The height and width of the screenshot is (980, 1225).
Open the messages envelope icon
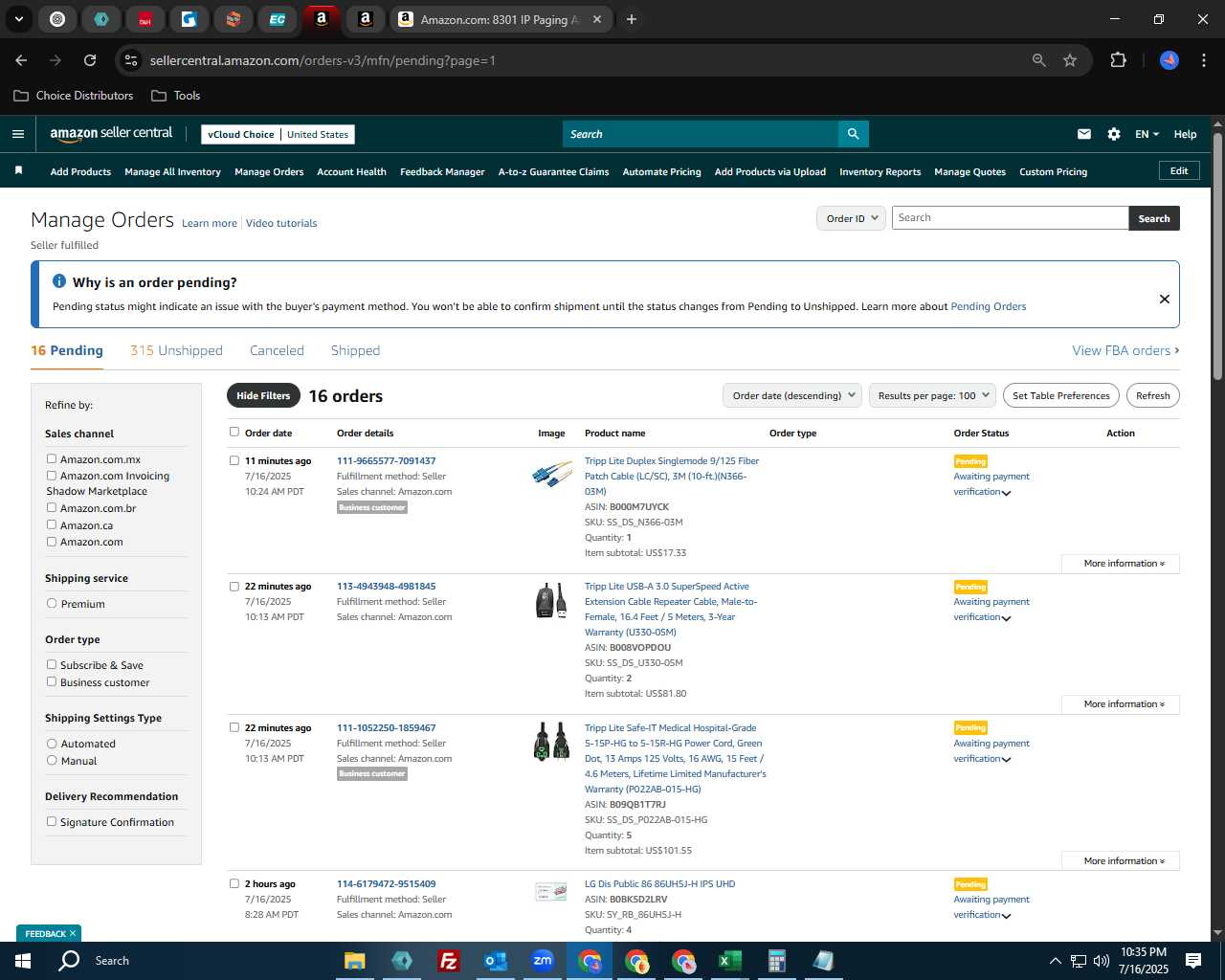coord(1084,134)
